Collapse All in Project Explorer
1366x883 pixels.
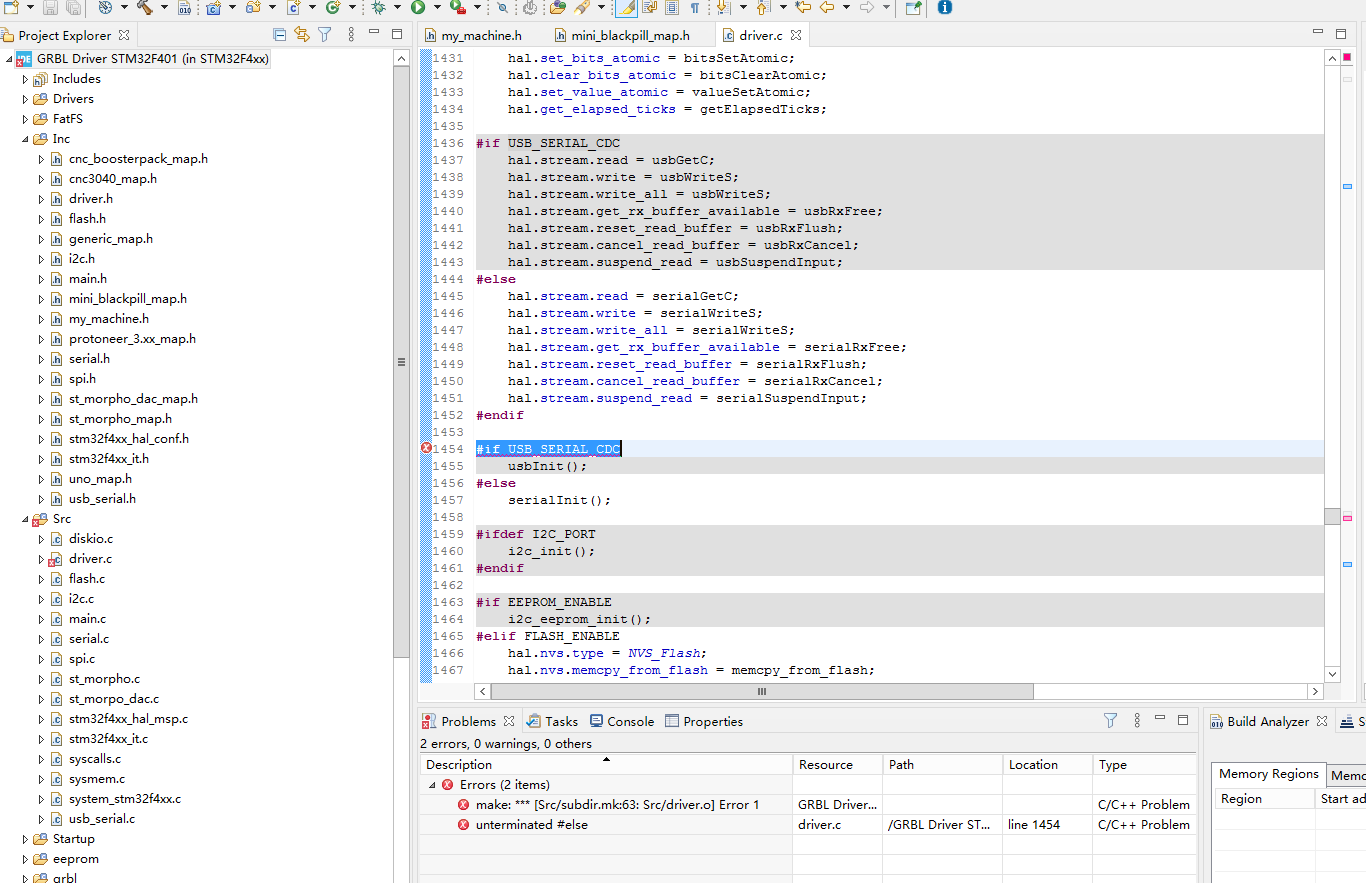pos(280,35)
